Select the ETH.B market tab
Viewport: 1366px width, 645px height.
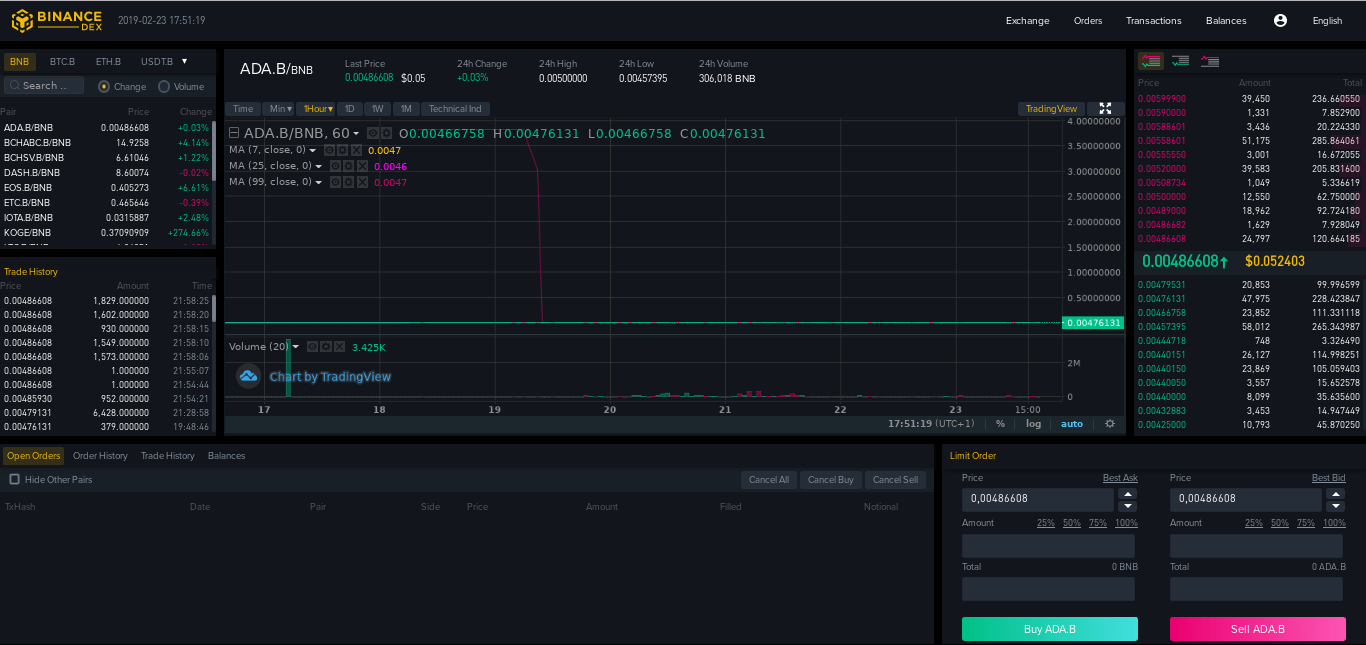point(108,62)
